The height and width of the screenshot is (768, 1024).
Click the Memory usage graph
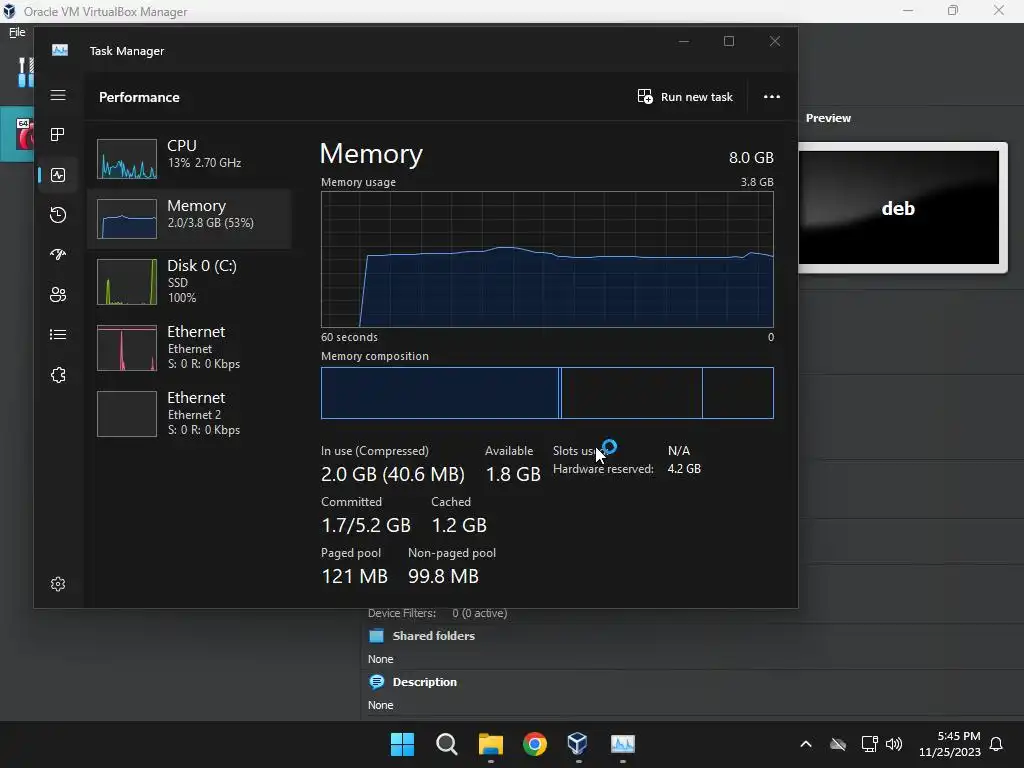point(547,259)
